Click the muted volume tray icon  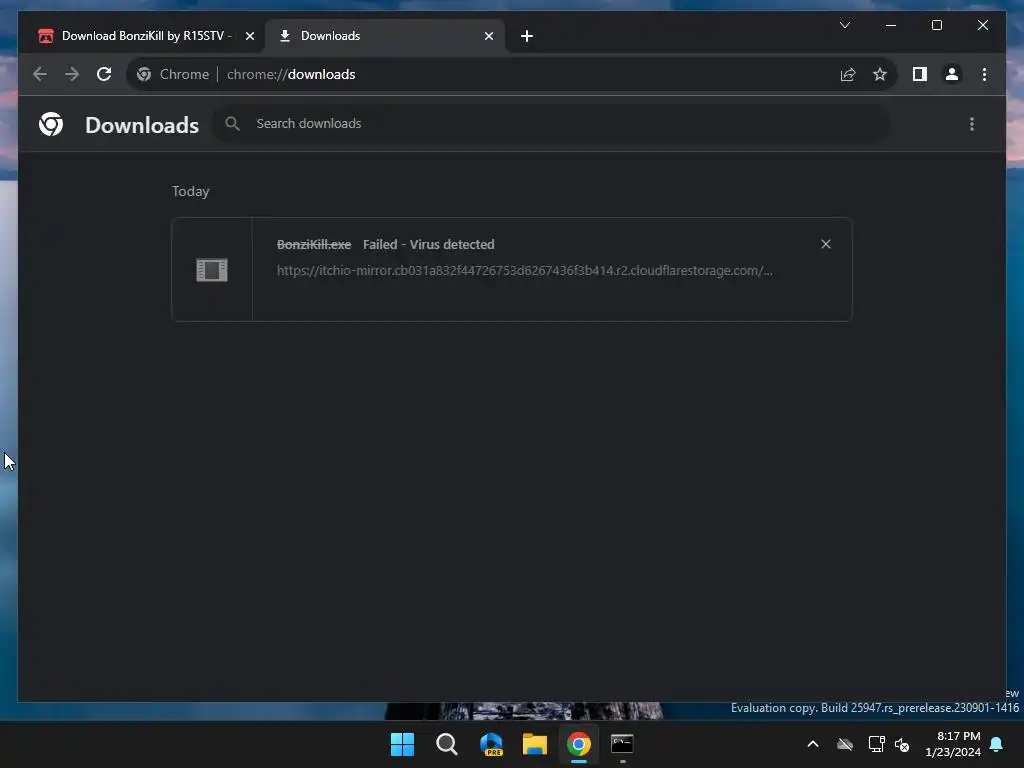point(902,744)
